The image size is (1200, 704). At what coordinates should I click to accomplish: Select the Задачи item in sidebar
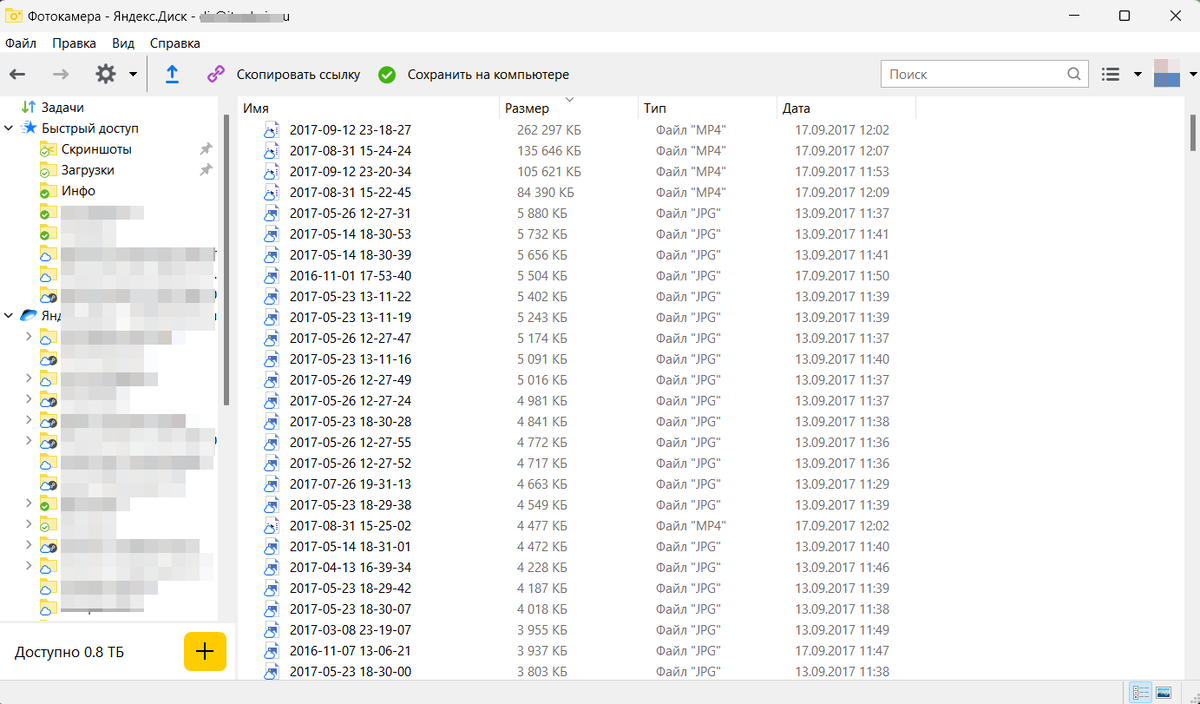coord(62,107)
